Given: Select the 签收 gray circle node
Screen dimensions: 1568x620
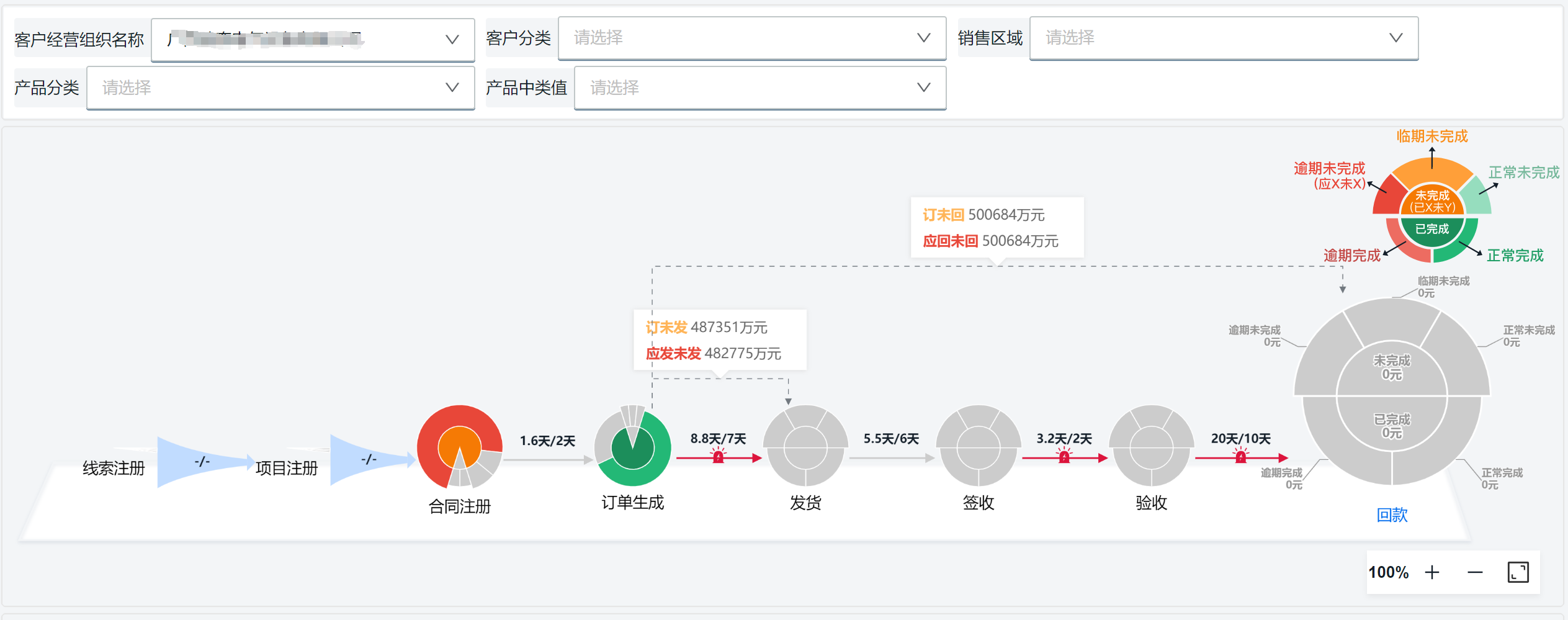Looking at the screenshot, I should [979, 446].
